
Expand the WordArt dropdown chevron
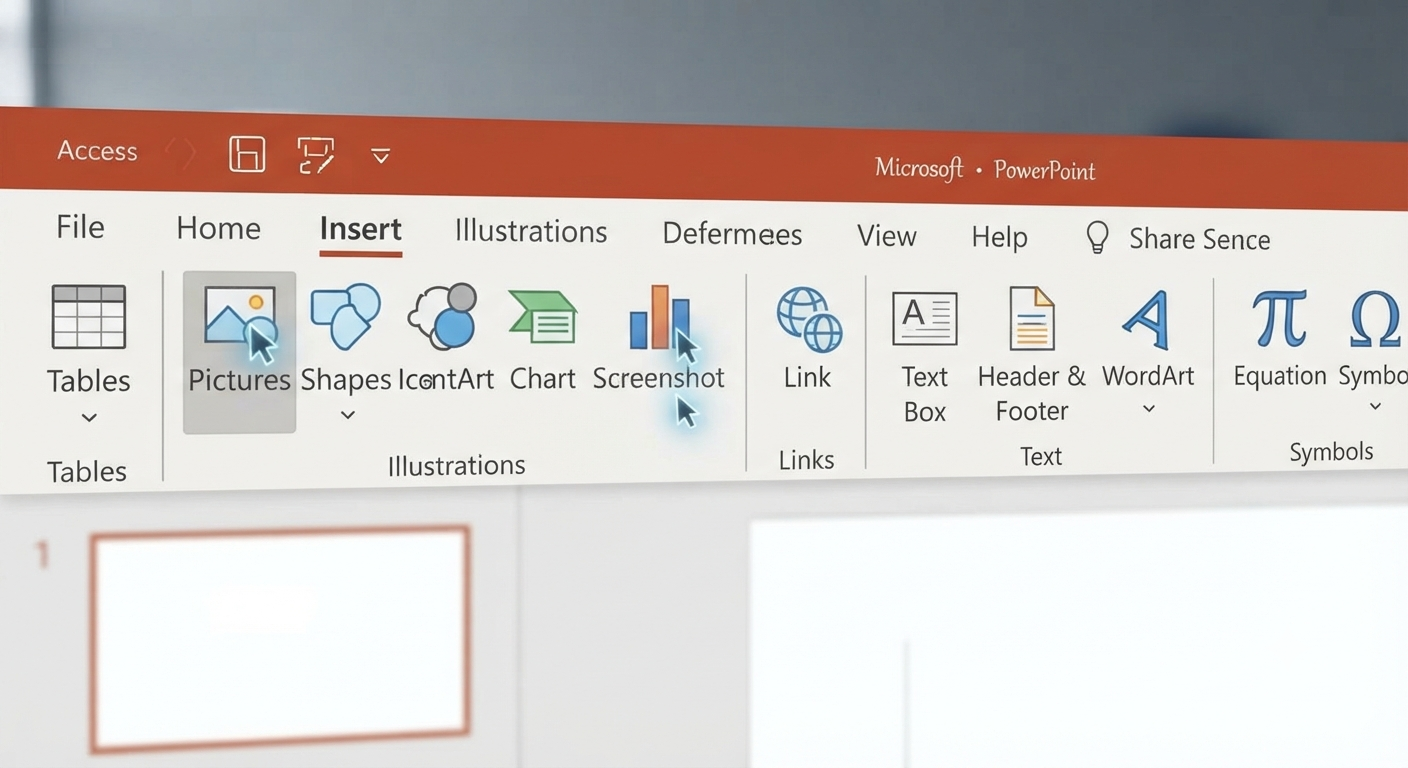(1148, 408)
